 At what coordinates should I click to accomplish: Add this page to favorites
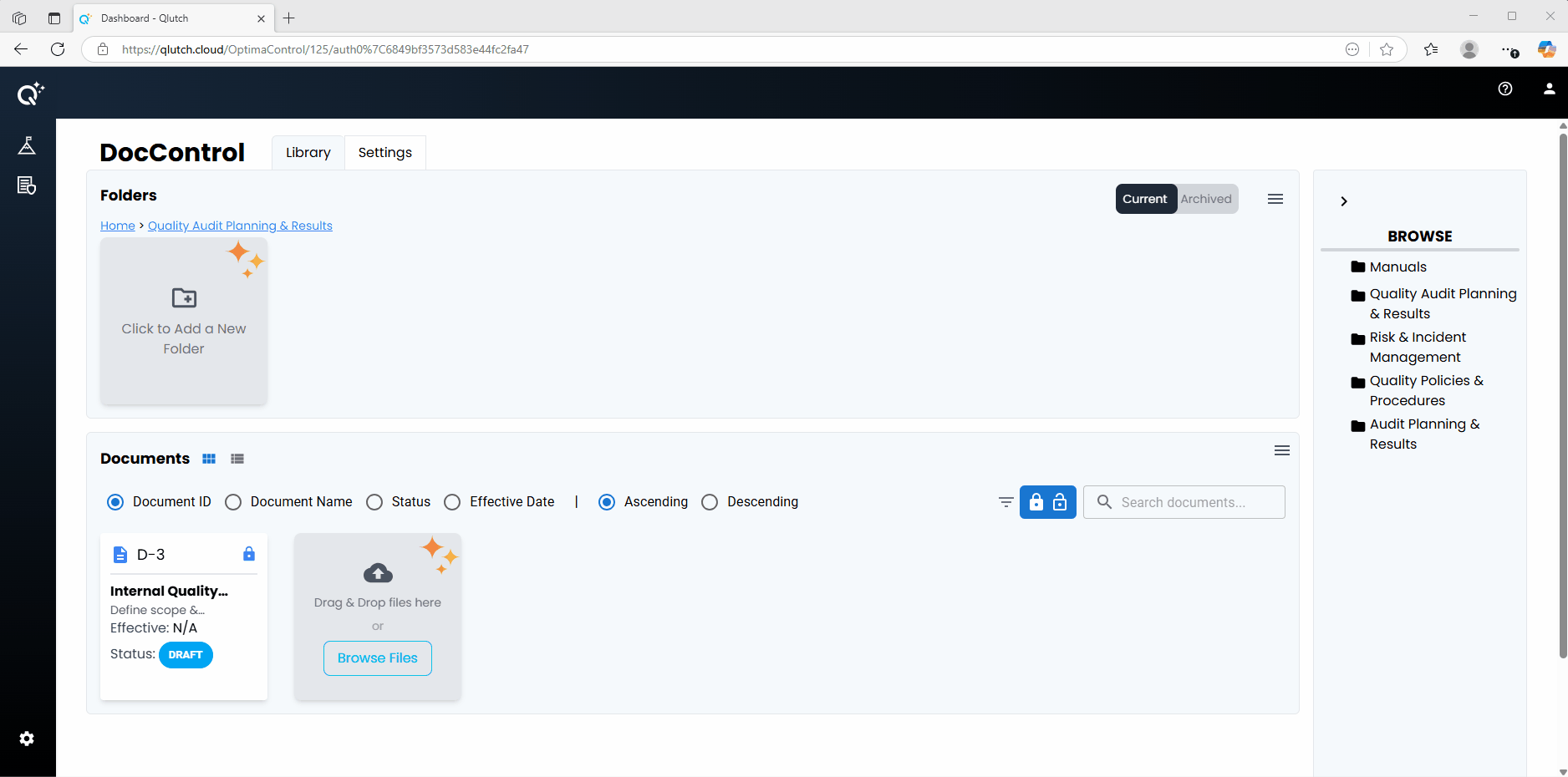1387,49
